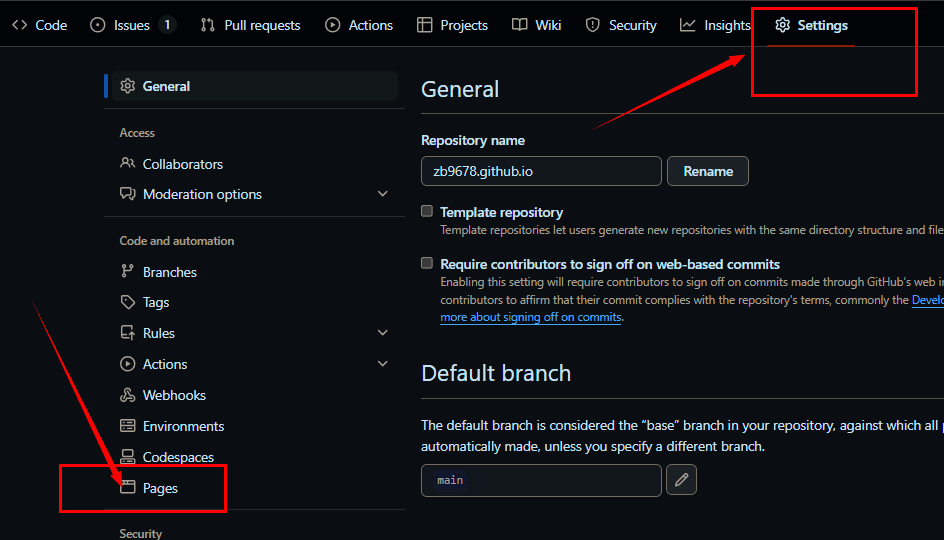Click the Branches git icon

coord(127,272)
